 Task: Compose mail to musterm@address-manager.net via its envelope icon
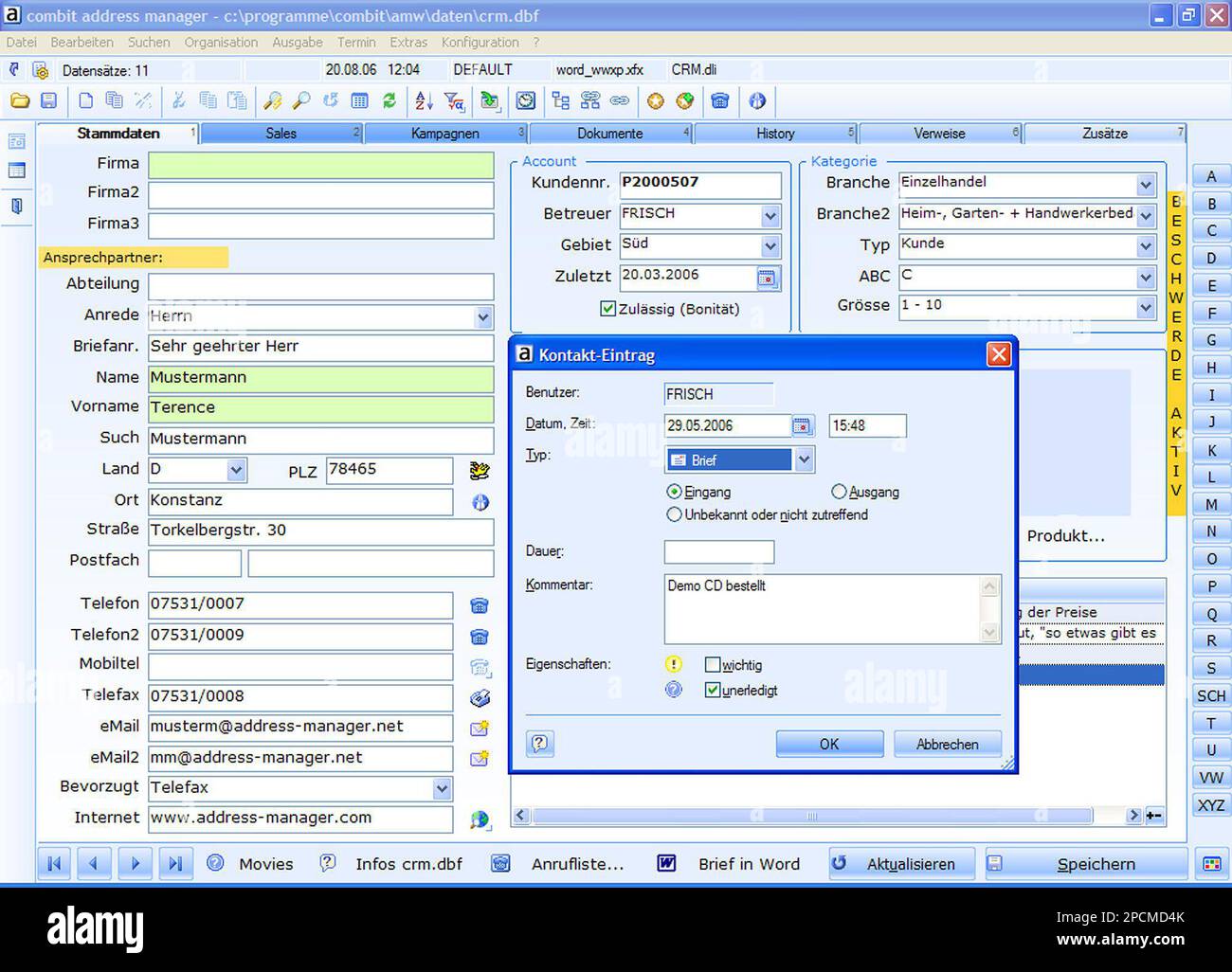point(480,728)
